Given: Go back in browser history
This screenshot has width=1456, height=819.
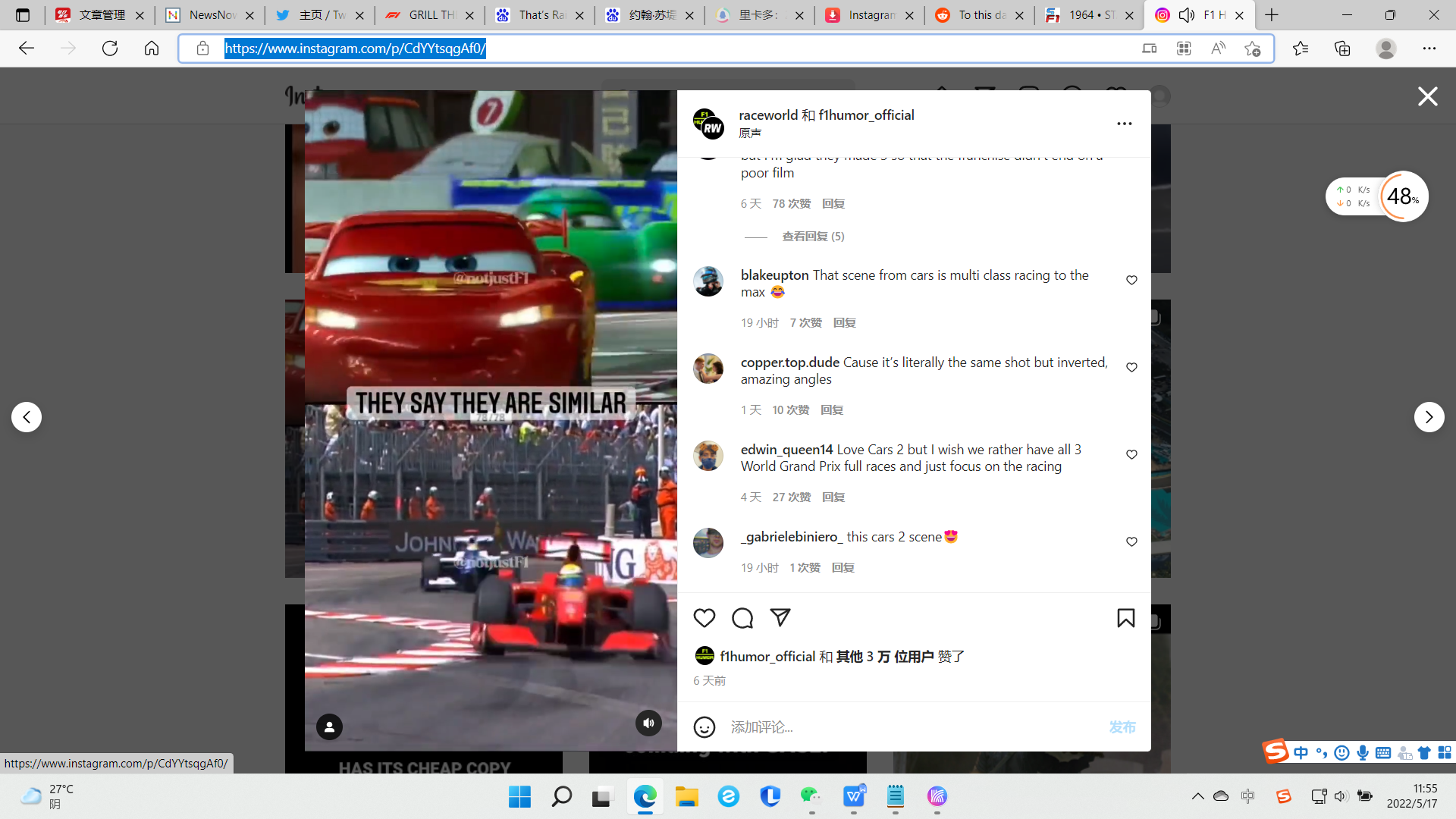Looking at the screenshot, I should tap(27, 49).
